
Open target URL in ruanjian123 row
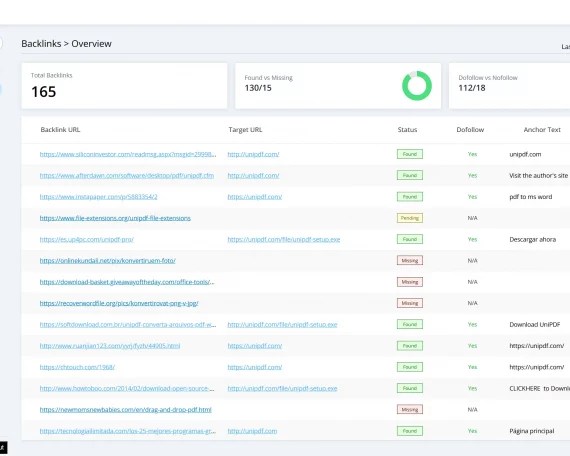click(255, 345)
